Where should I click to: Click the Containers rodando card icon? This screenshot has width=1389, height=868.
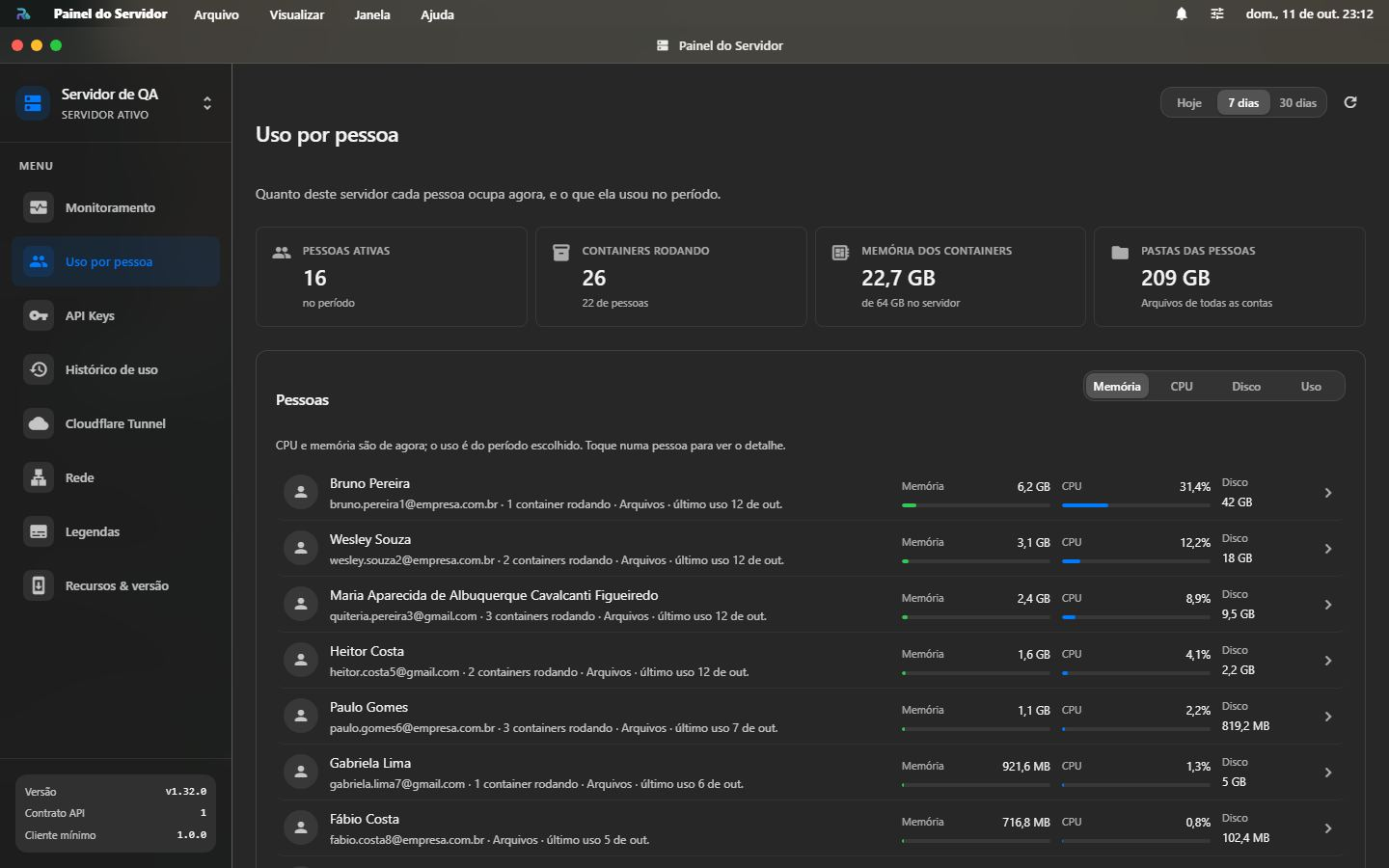coord(561,253)
